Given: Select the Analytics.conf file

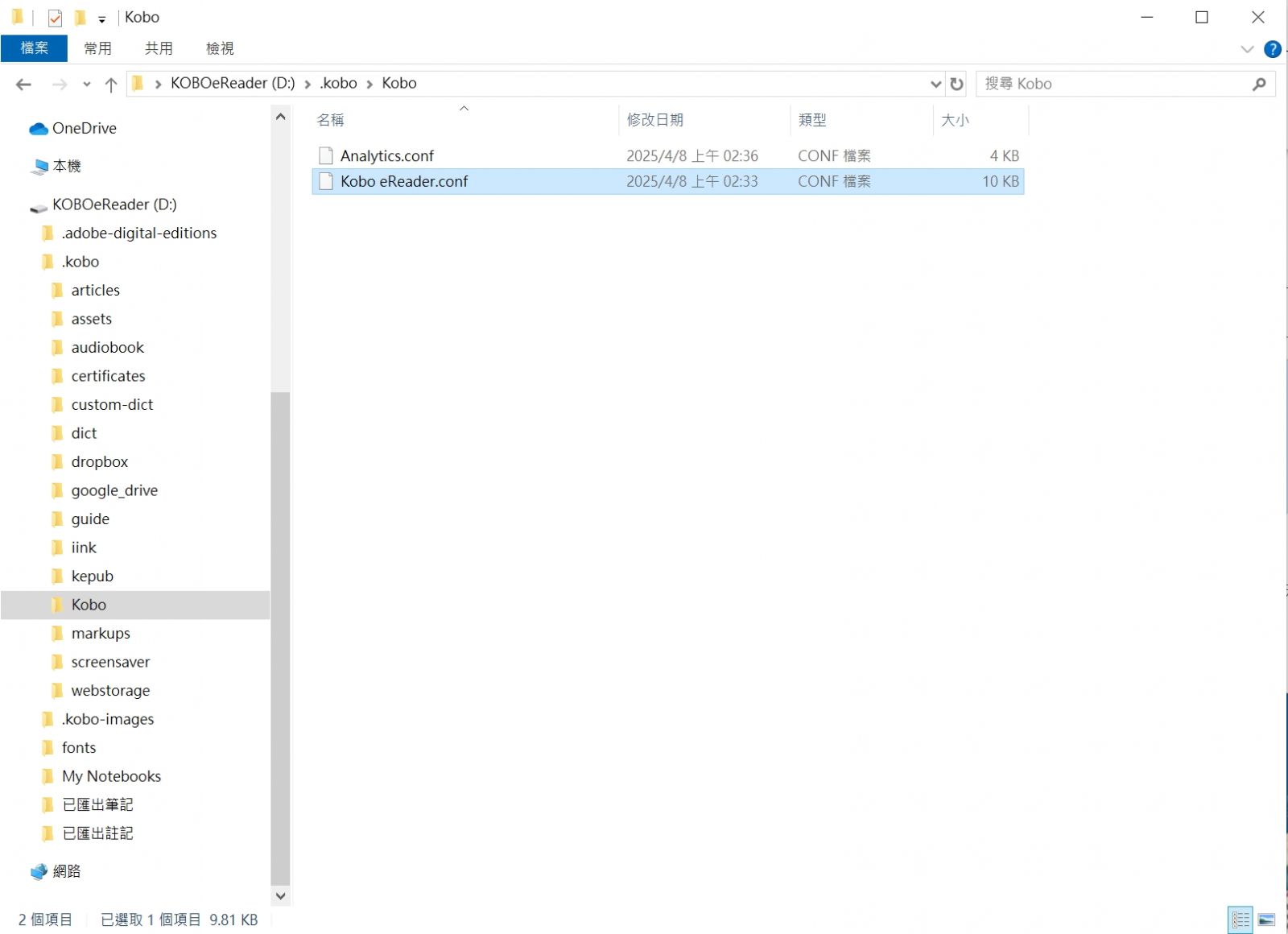Looking at the screenshot, I should coord(667,155).
